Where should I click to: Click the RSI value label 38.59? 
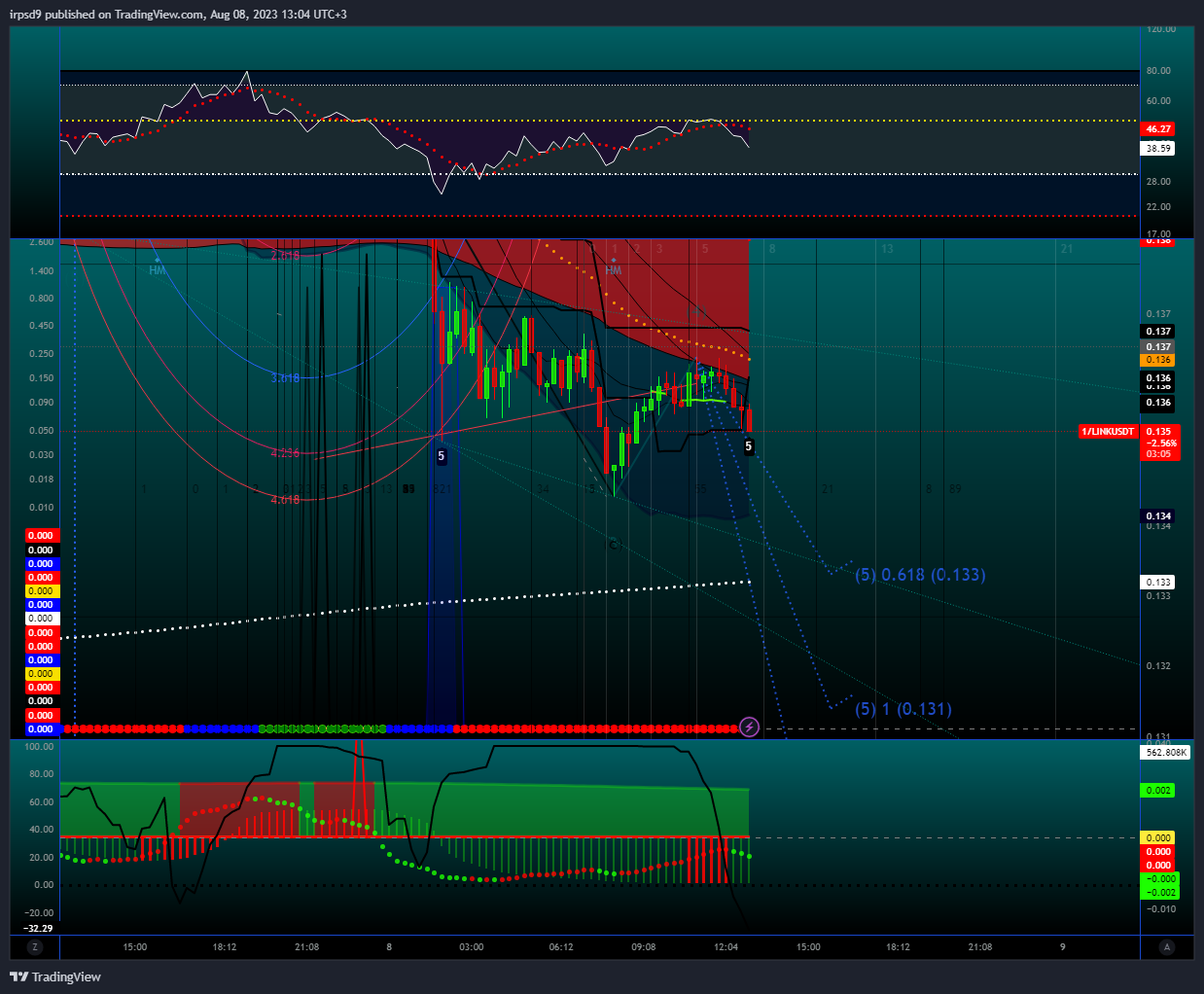tap(1158, 149)
